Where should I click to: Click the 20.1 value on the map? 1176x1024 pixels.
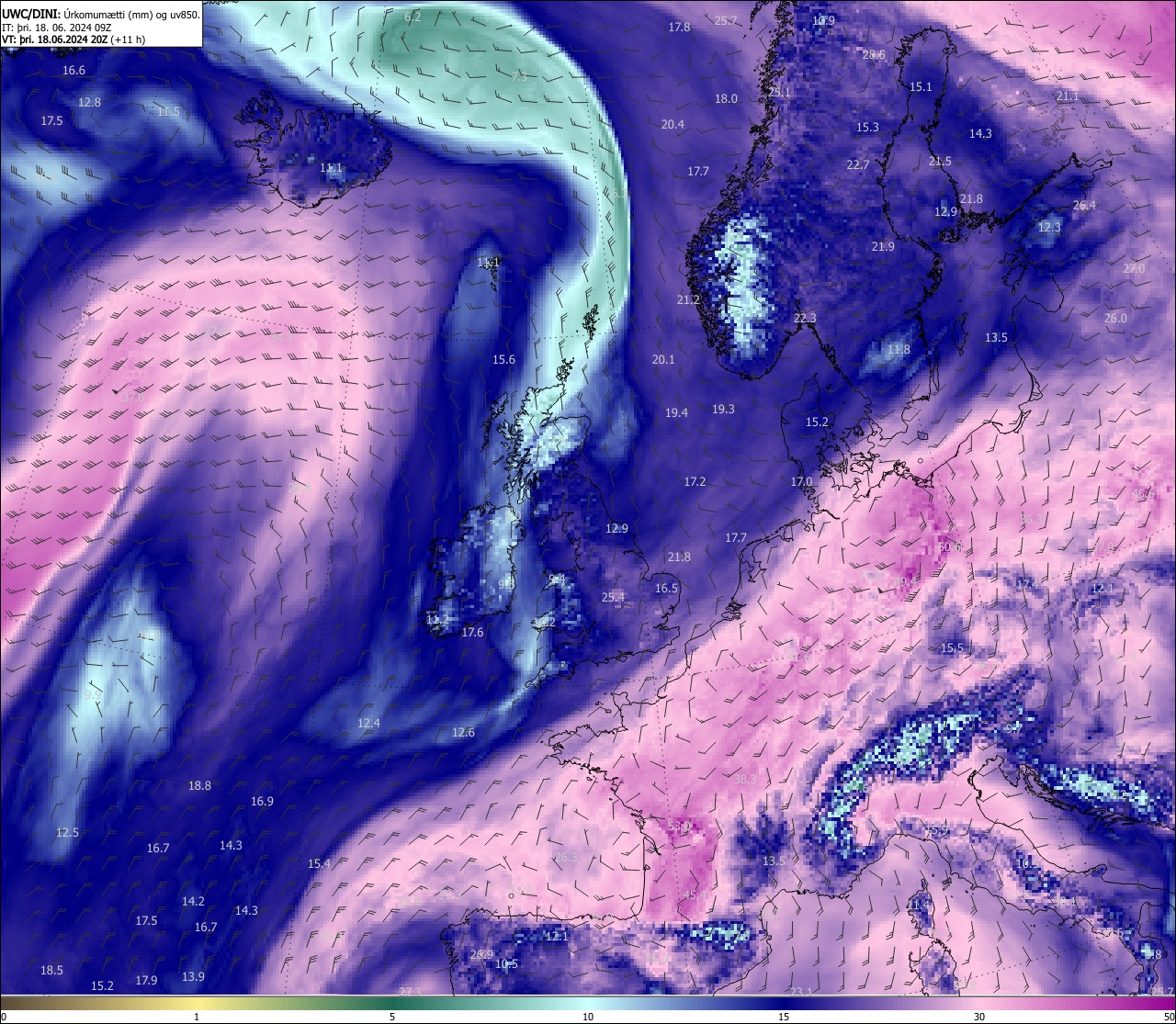click(x=663, y=360)
